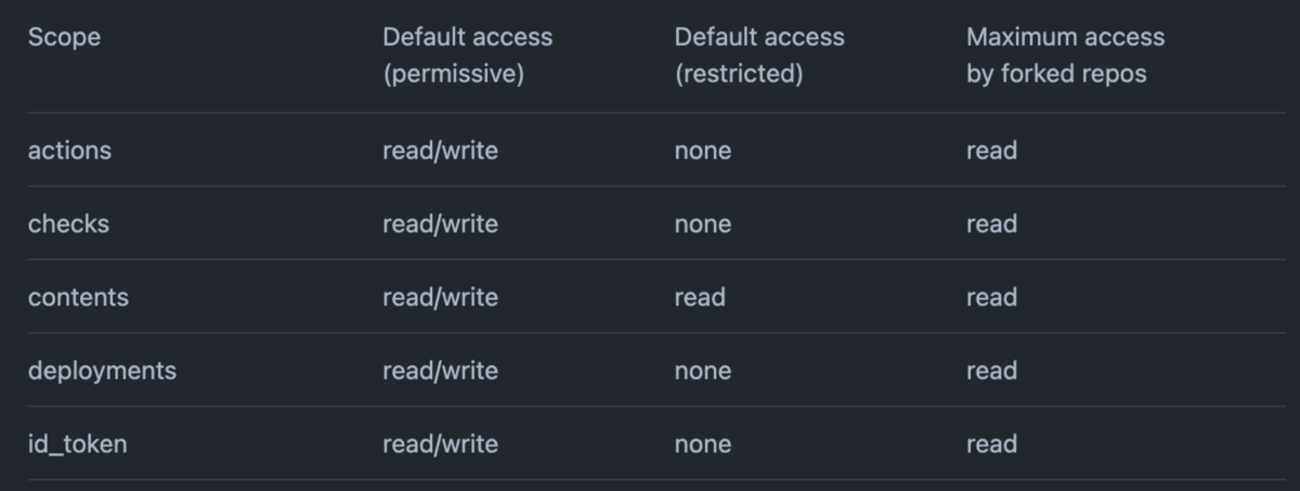Click the Default access (restricted) column header
Image resolution: width=1300 pixels, height=491 pixels.
point(759,55)
